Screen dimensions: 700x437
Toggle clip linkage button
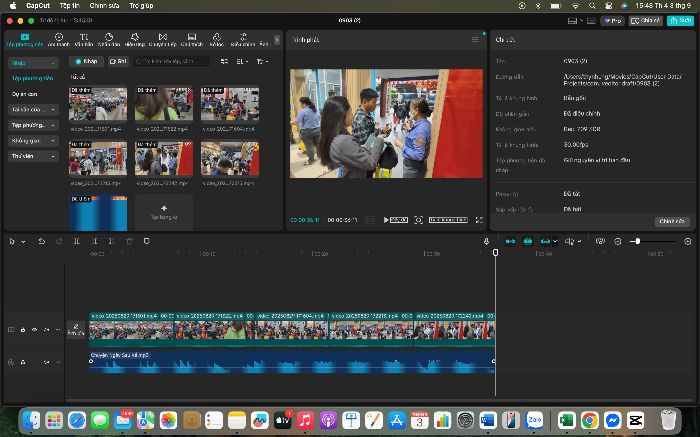[x=545, y=241]
